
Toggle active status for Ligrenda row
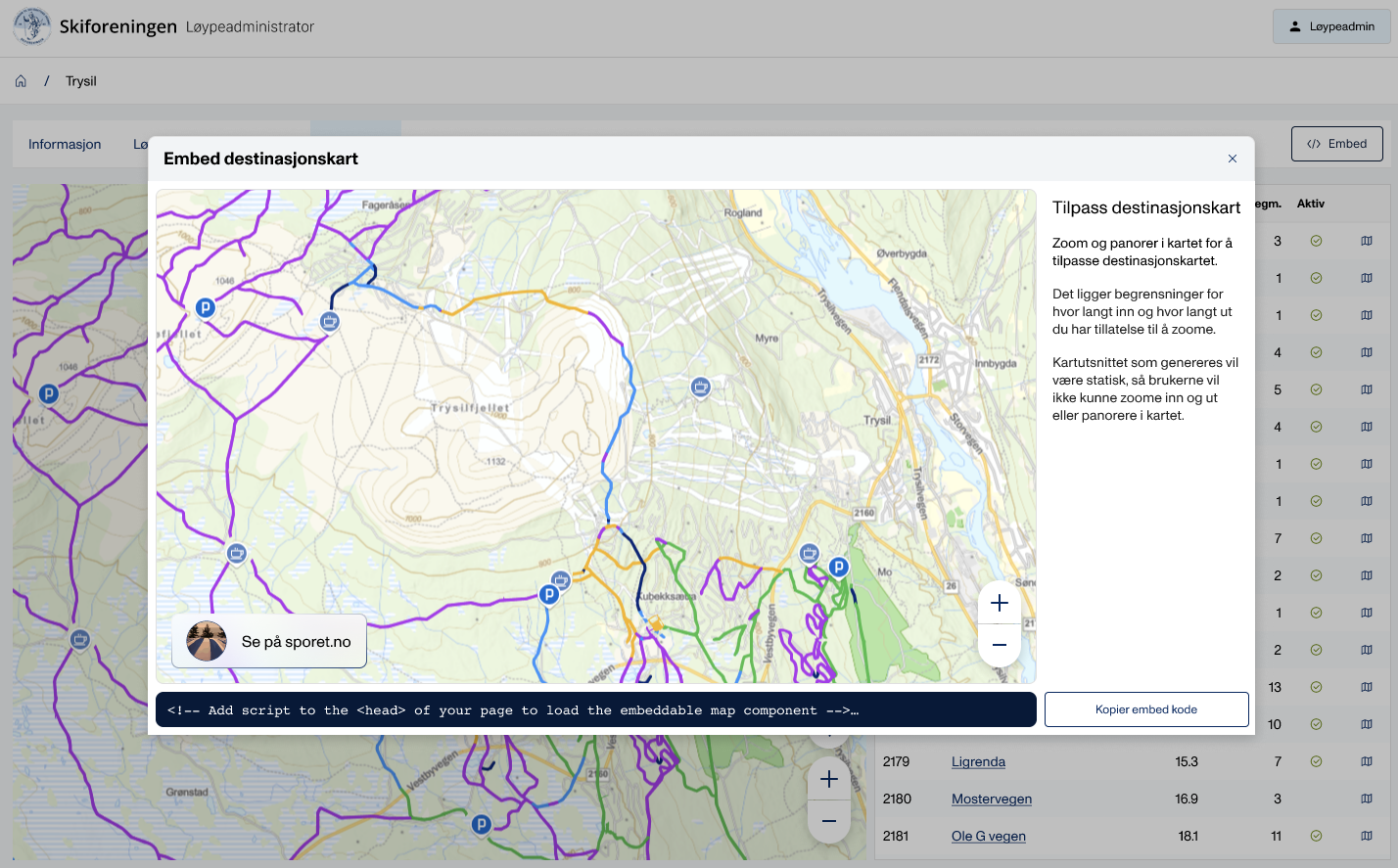pyautogui.click(x=1316, y=761)
